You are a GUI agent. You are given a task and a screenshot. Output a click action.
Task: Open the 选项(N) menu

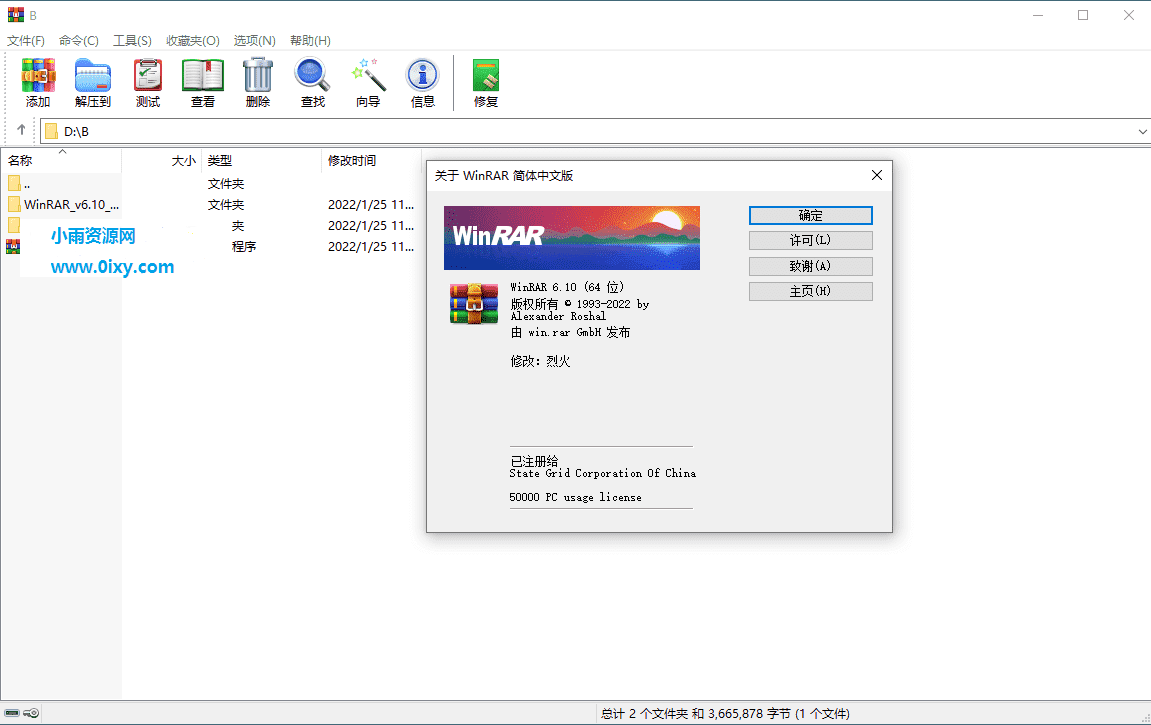tap(254, 40)
